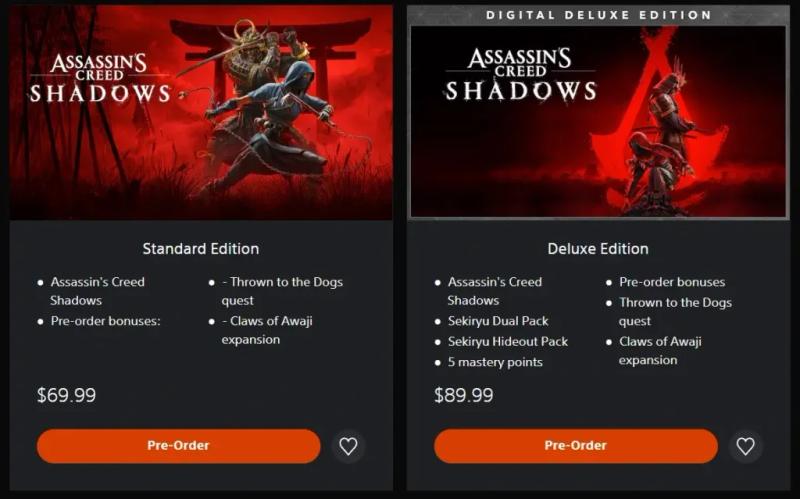Open the Standard Edition cover artwork
The height and width of the screenshot is (499, 800).
pos(201,113)
